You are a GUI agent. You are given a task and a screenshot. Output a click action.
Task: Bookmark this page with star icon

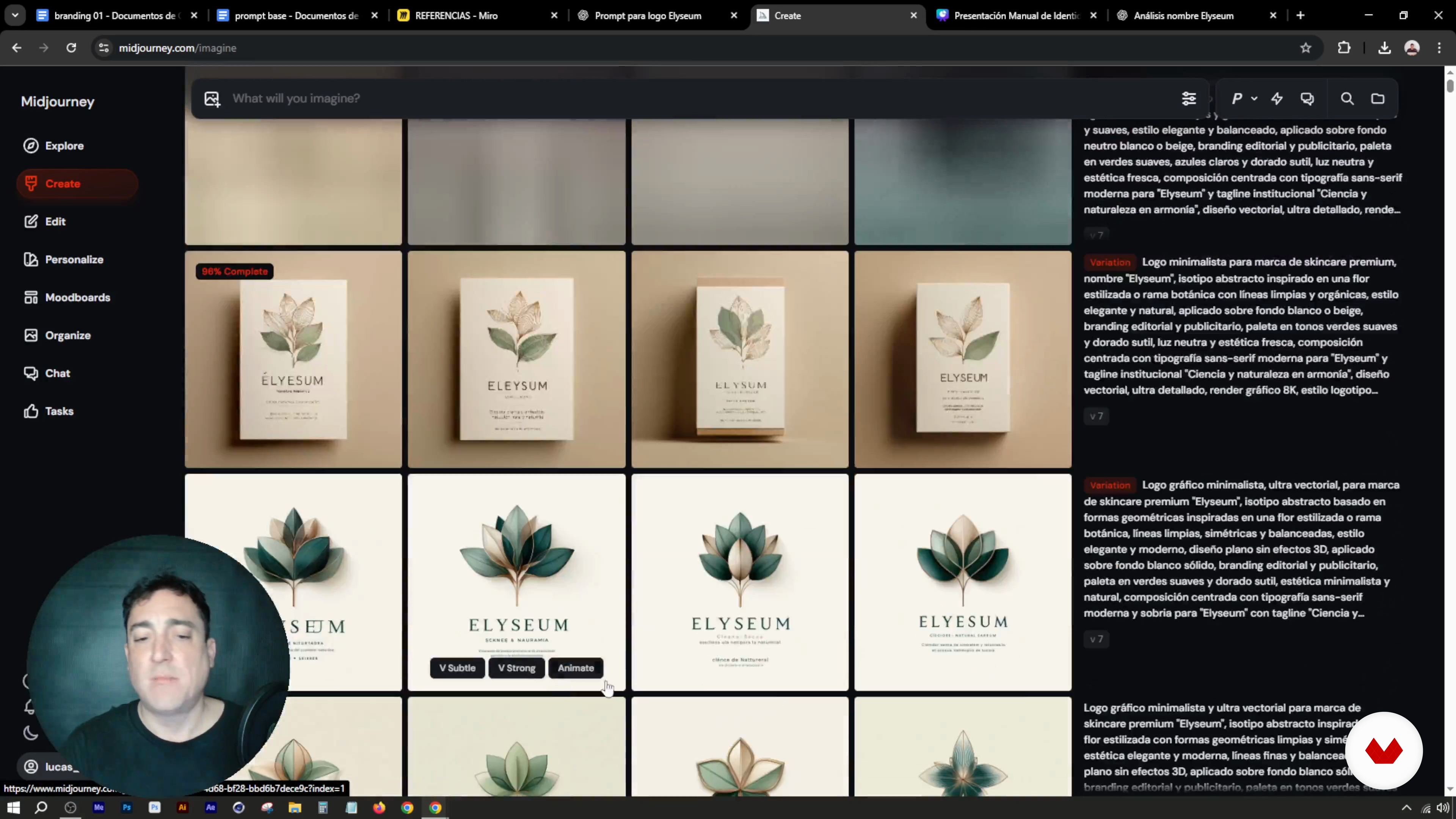point(1305,48)
